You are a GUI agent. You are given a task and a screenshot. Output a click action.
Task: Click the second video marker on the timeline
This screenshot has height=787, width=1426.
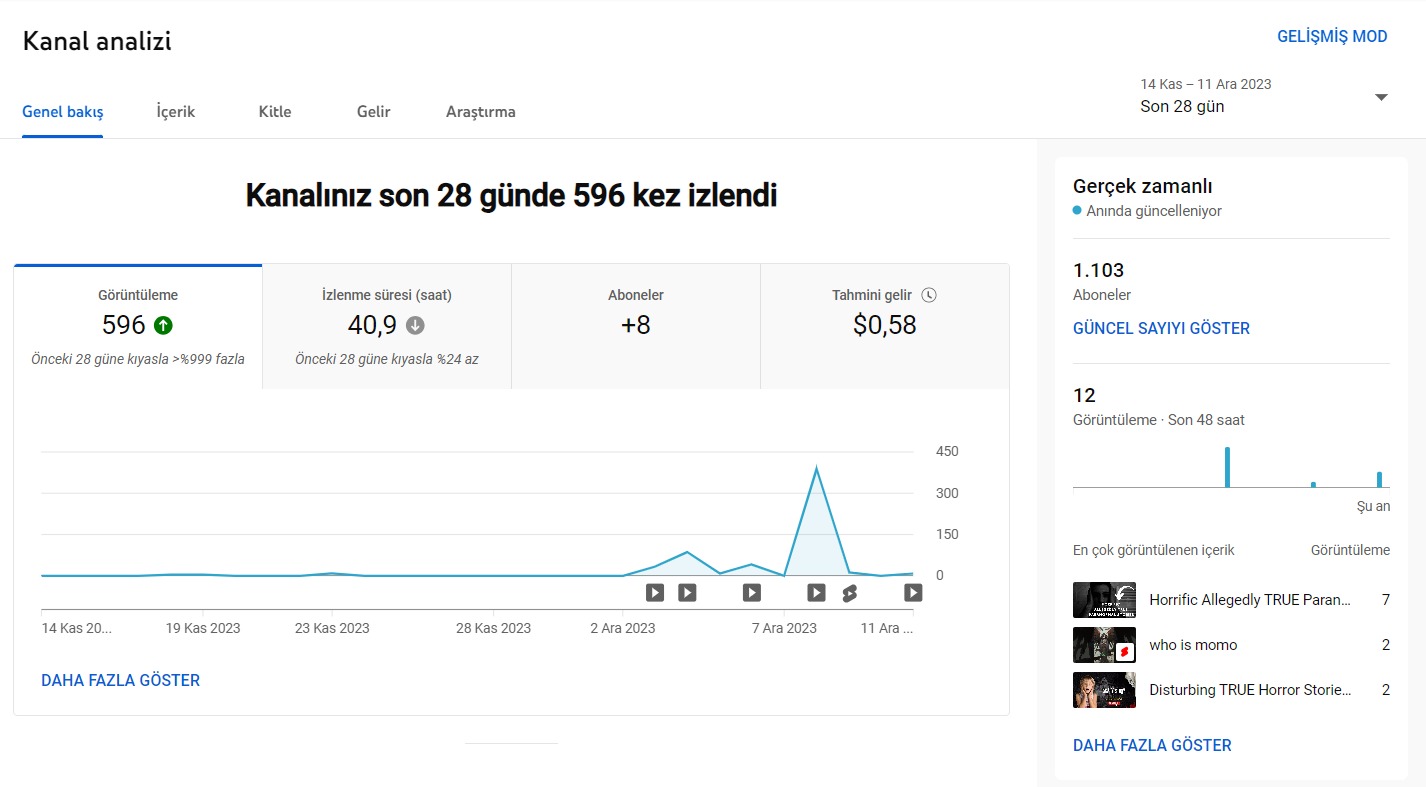coord(687,593)
